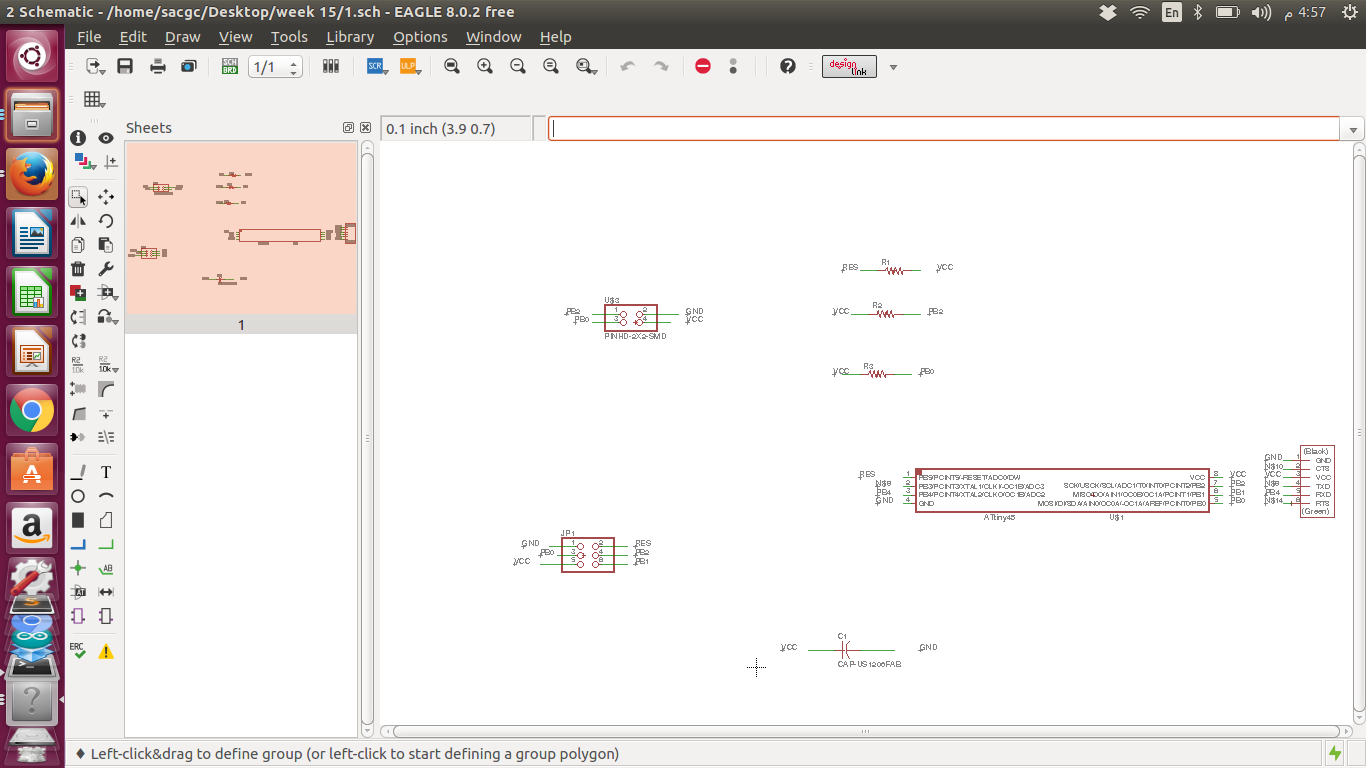Viewport: 1366px width, 768px height.
Task: Open the sheet selector 1/1 combo box
Action: (x=275, y=67)
